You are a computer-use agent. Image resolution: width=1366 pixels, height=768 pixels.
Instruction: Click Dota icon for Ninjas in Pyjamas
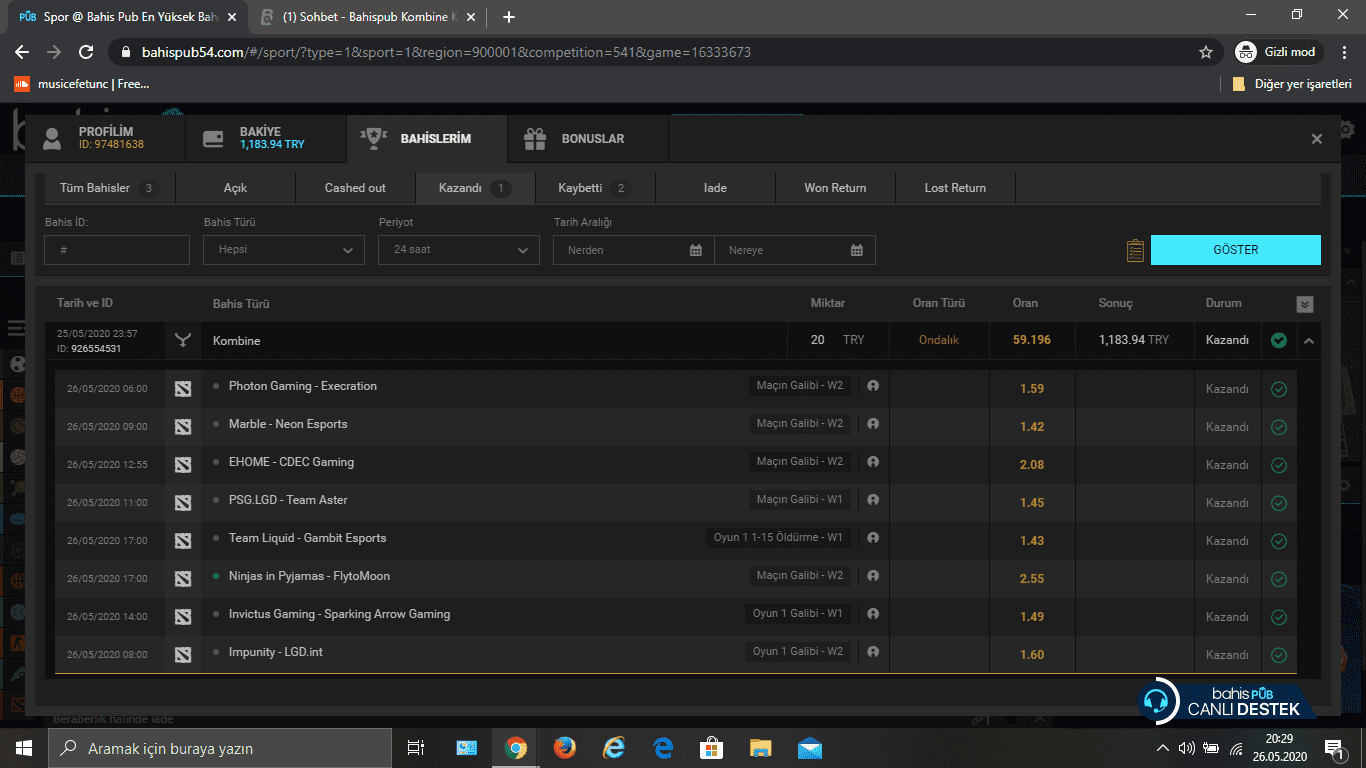[x=182, y=578]
